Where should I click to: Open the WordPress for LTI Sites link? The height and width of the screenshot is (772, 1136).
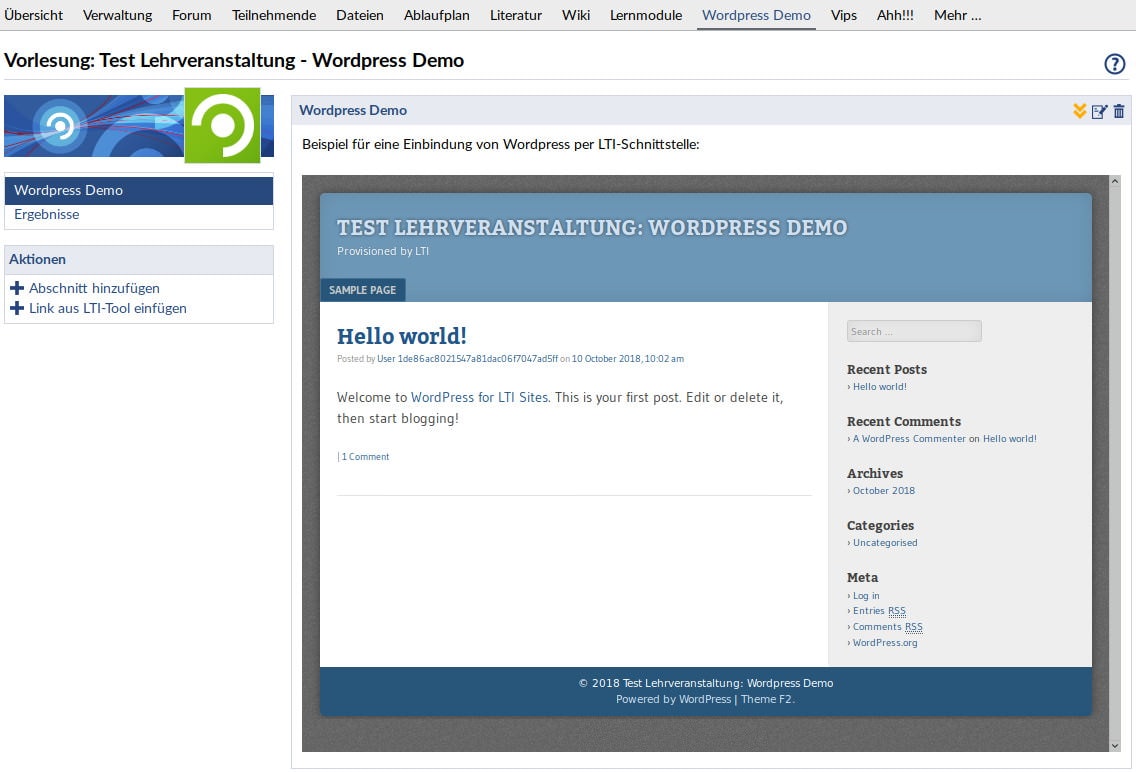coord(480,398)
